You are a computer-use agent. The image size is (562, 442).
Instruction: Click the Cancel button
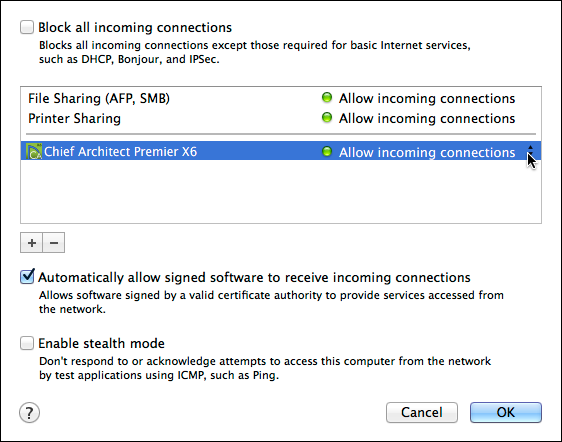coord(422,413)
